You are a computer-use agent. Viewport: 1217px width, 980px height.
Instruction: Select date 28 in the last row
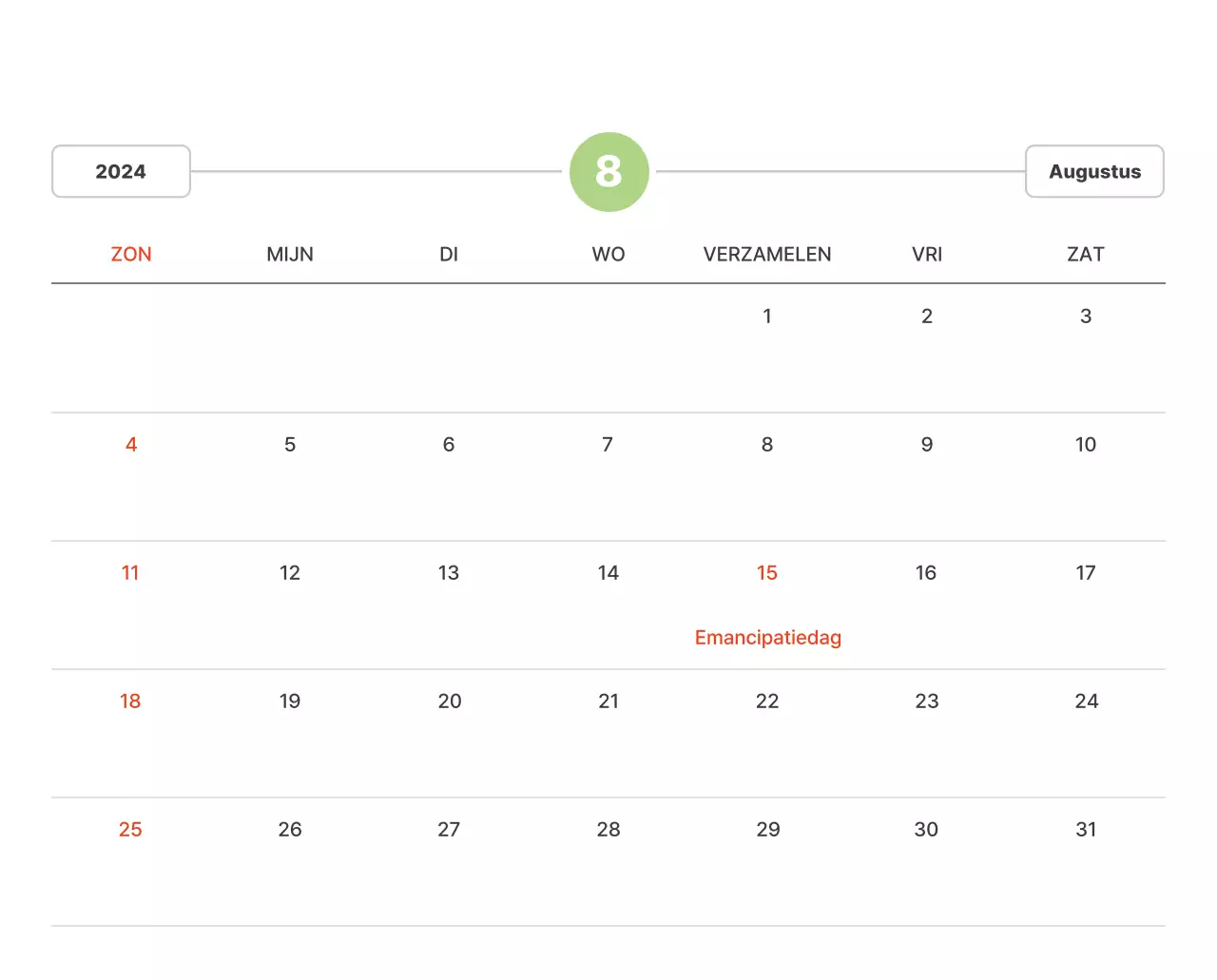(x=608, y=830)
